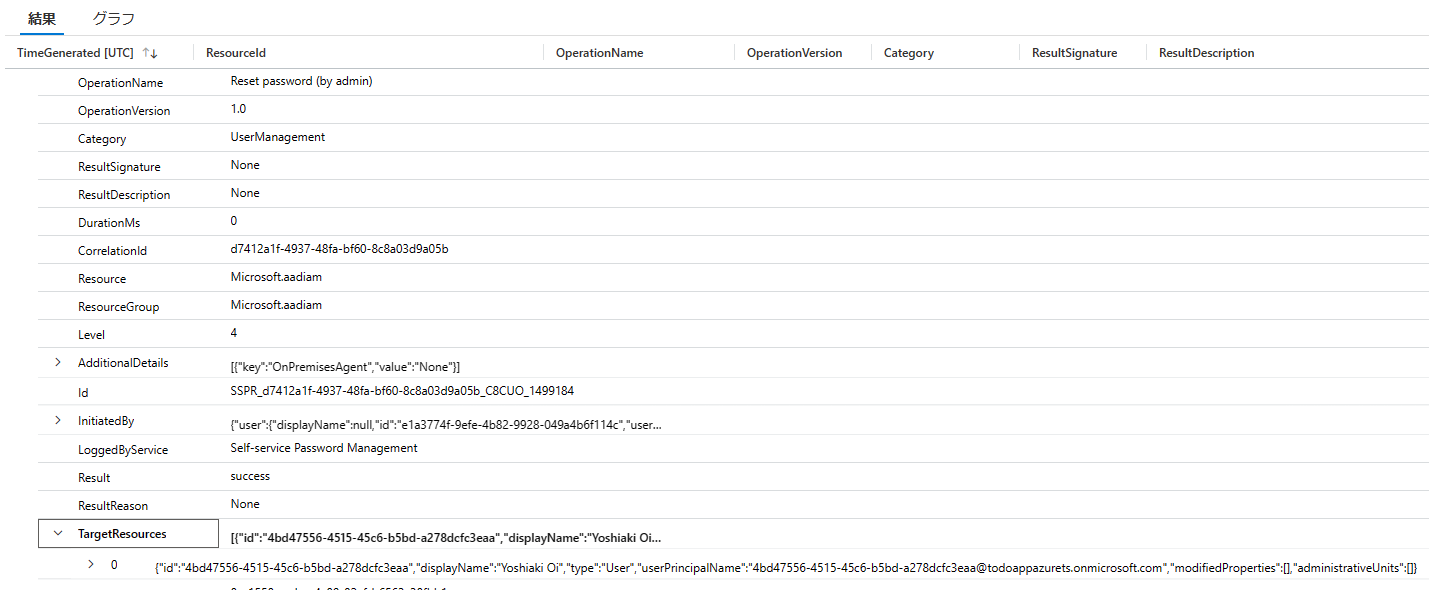1429x590 pixels.
Task: Click the DurationMs field label
Action: (x=111, y=223)
